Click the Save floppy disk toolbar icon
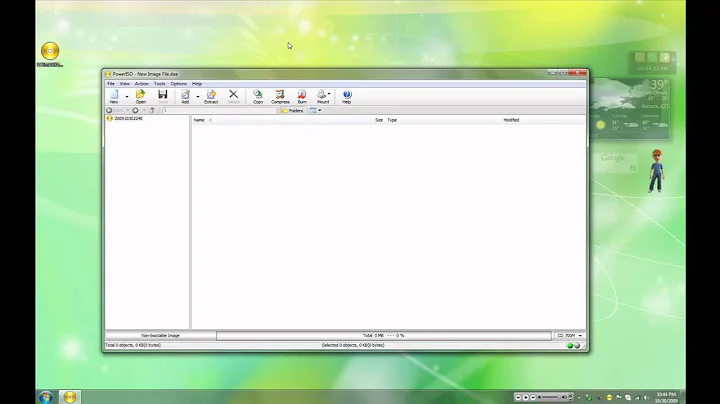 pyautogui.click(x=163, y=96)
